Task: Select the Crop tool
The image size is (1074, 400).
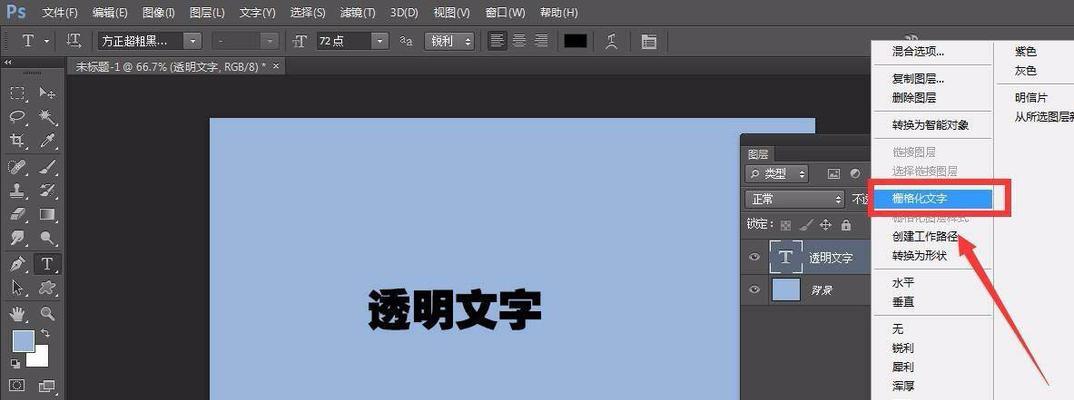Action: [x=18, y=140]
